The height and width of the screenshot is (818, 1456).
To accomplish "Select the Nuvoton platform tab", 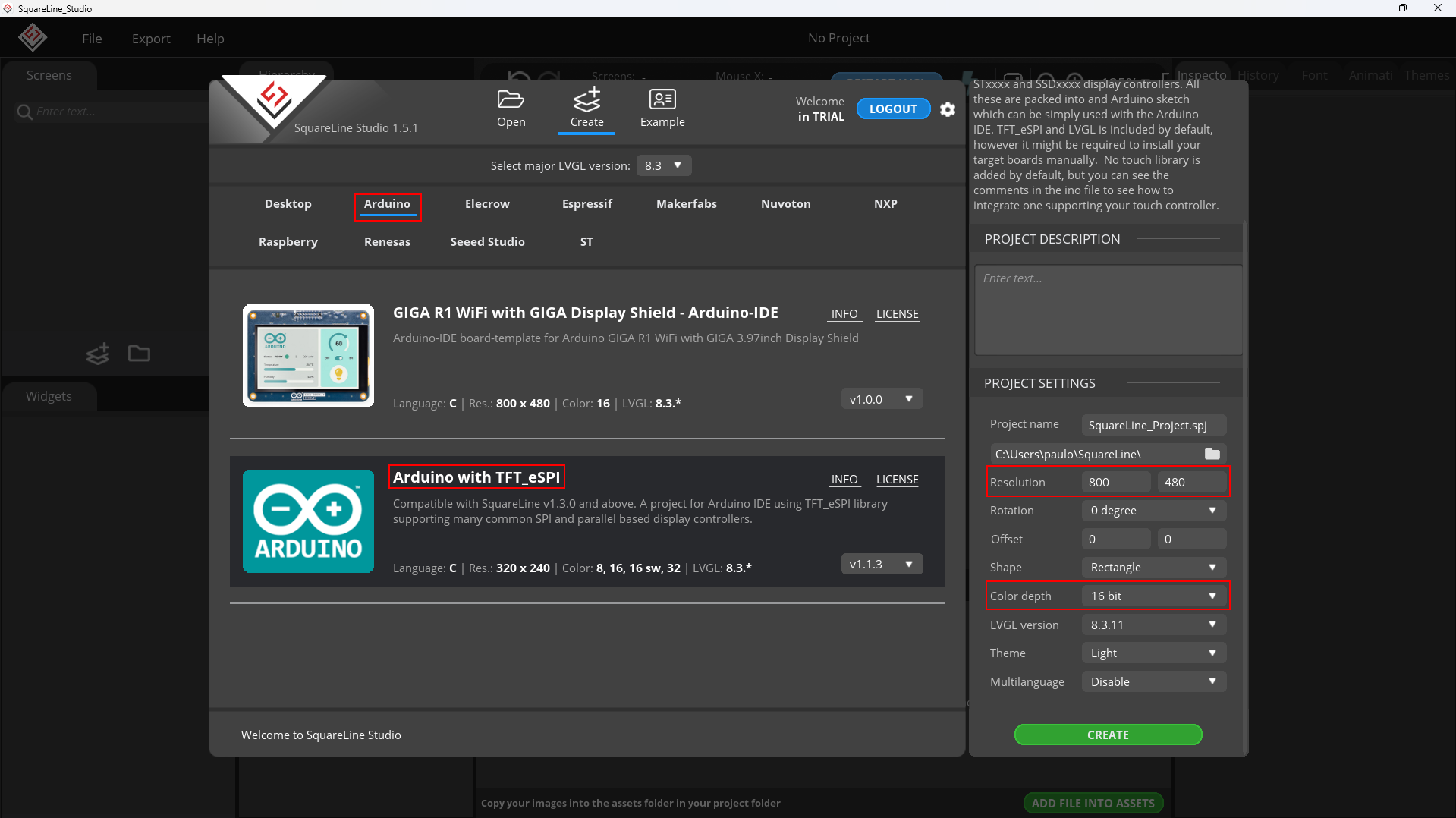I will click(785, 203).
